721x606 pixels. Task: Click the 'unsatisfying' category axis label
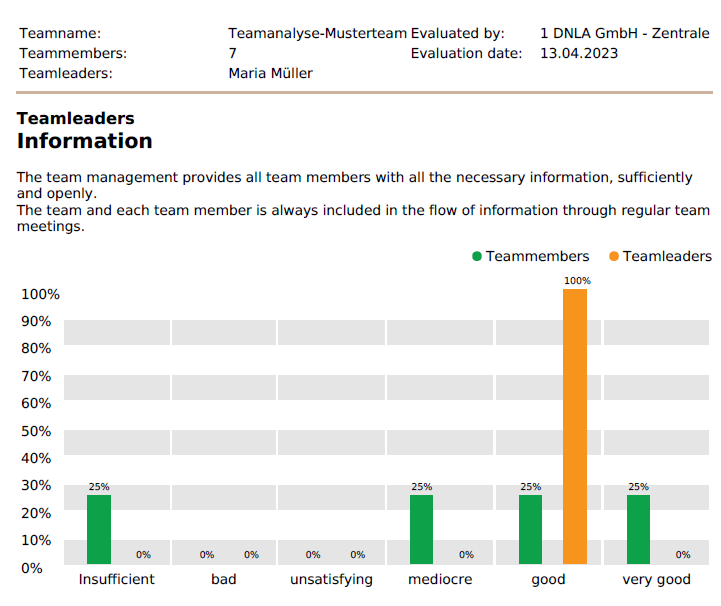[x=331, y=580]
